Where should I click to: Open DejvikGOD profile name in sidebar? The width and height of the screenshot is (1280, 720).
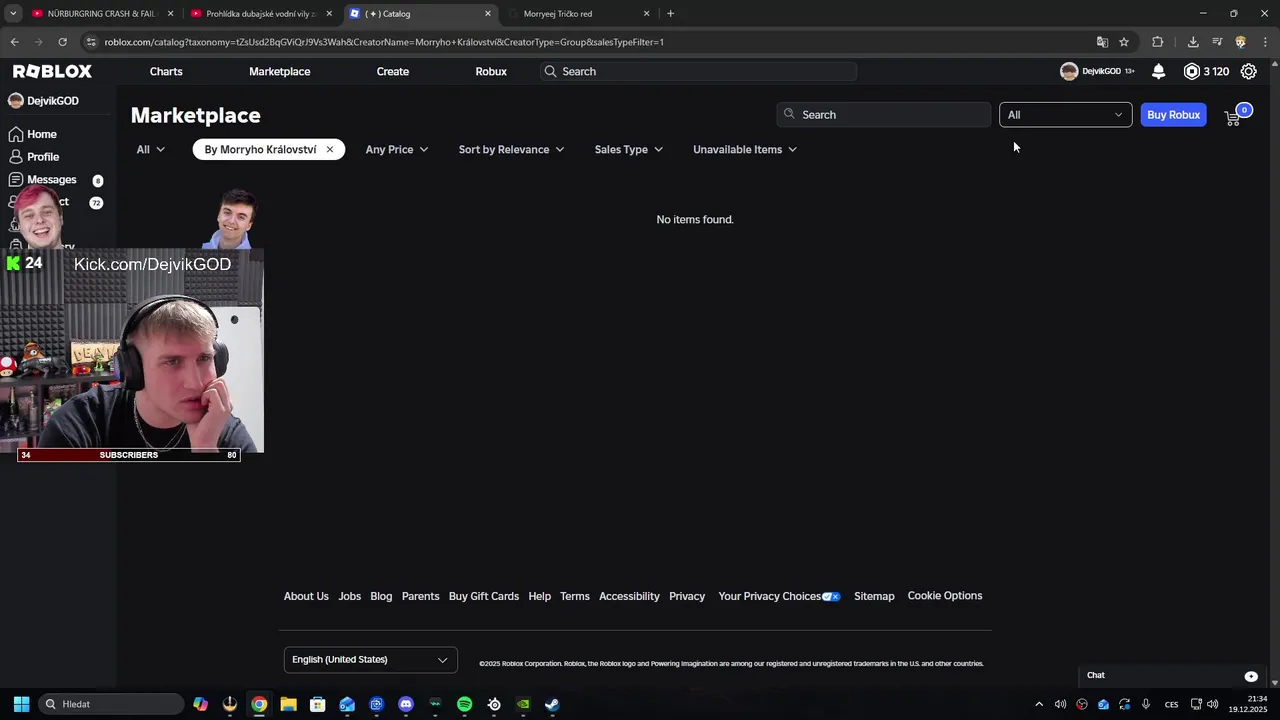[x=53, y=101]
